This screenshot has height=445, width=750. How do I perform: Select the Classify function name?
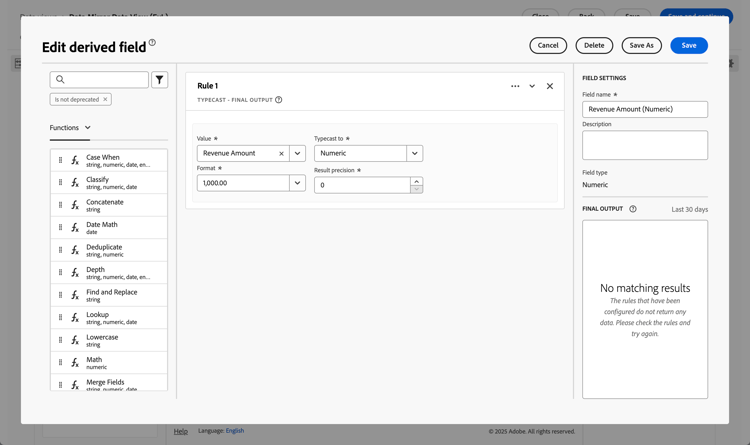click(98, 179)
